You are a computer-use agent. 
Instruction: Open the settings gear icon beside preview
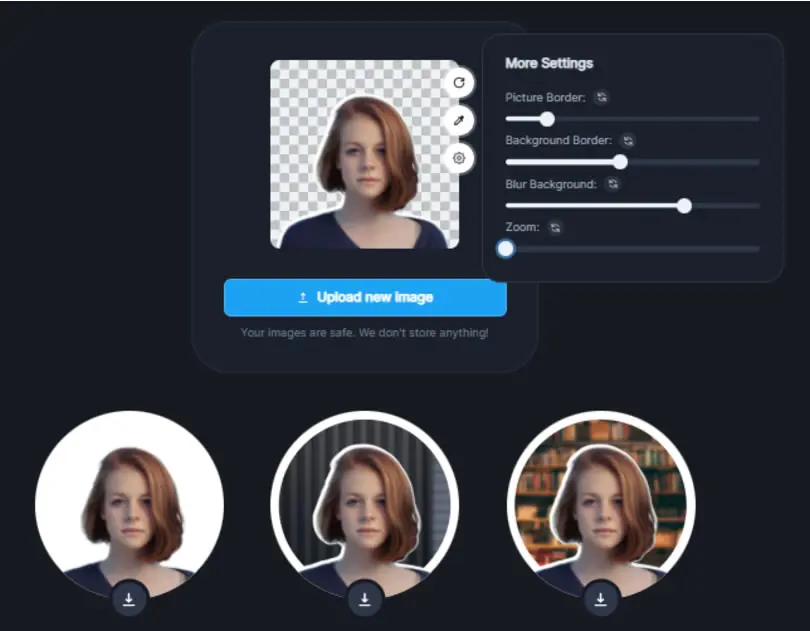pyautogui.click(x=459, y=158)
